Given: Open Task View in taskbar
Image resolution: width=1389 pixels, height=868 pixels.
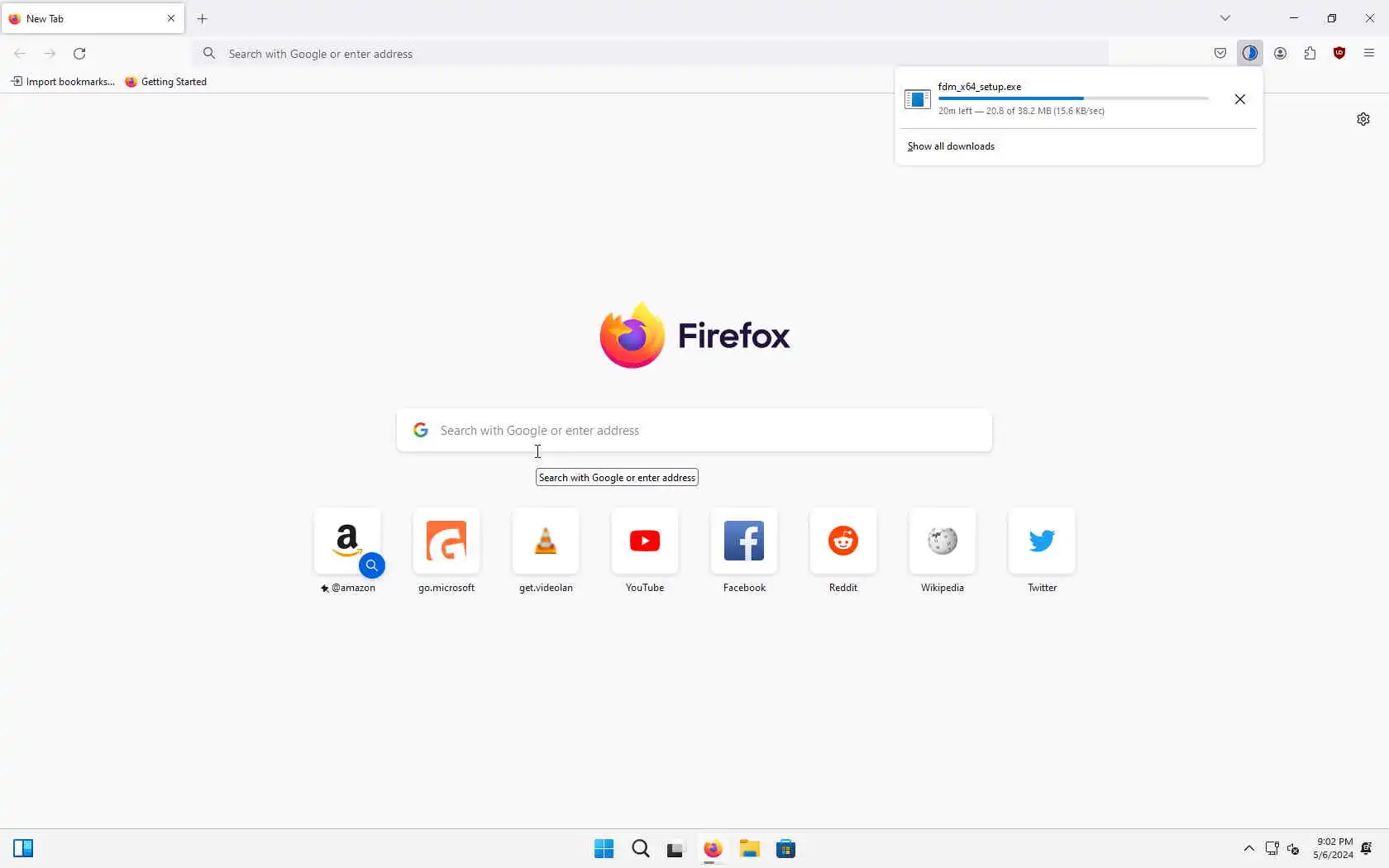Looking at the screenshot, I should [x=676, y=849].
